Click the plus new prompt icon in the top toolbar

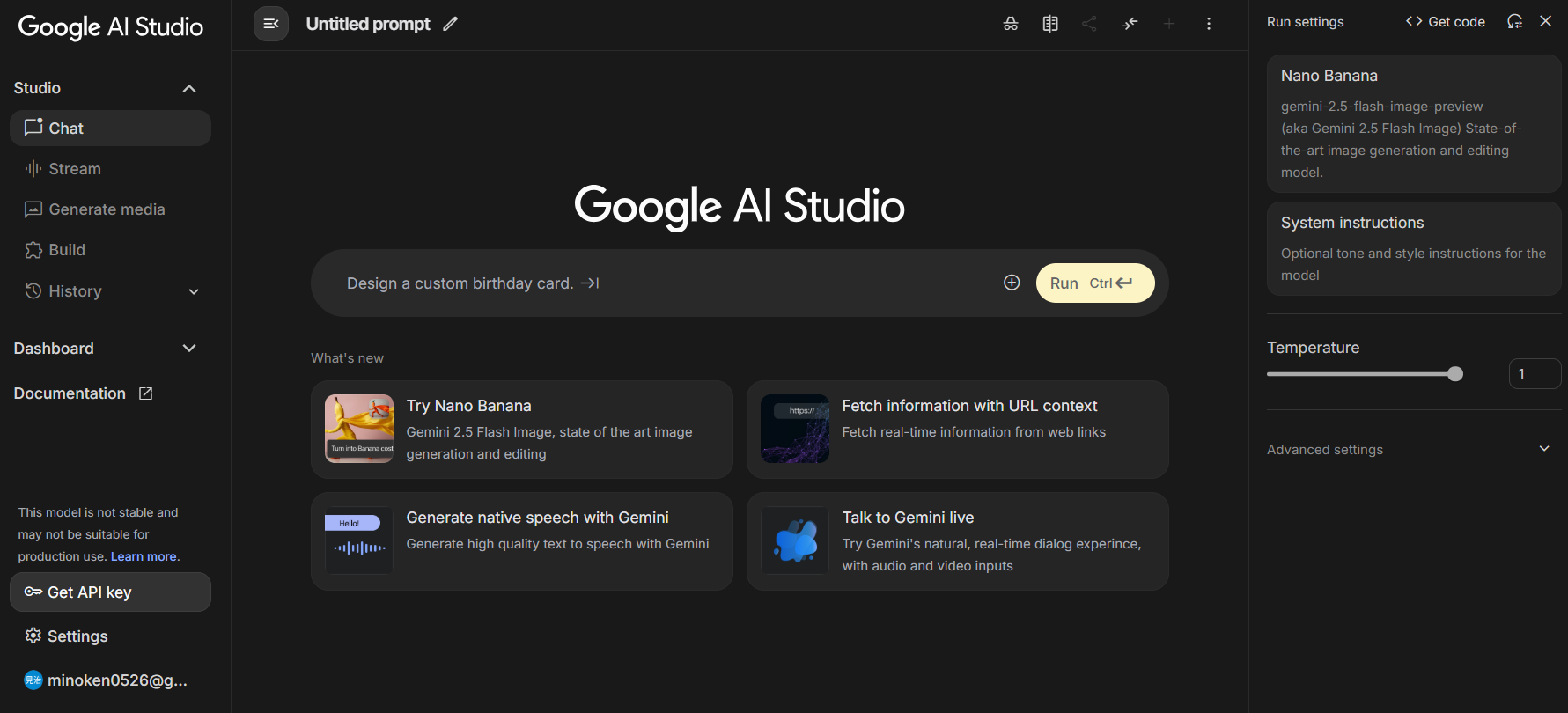(1169, 24)
